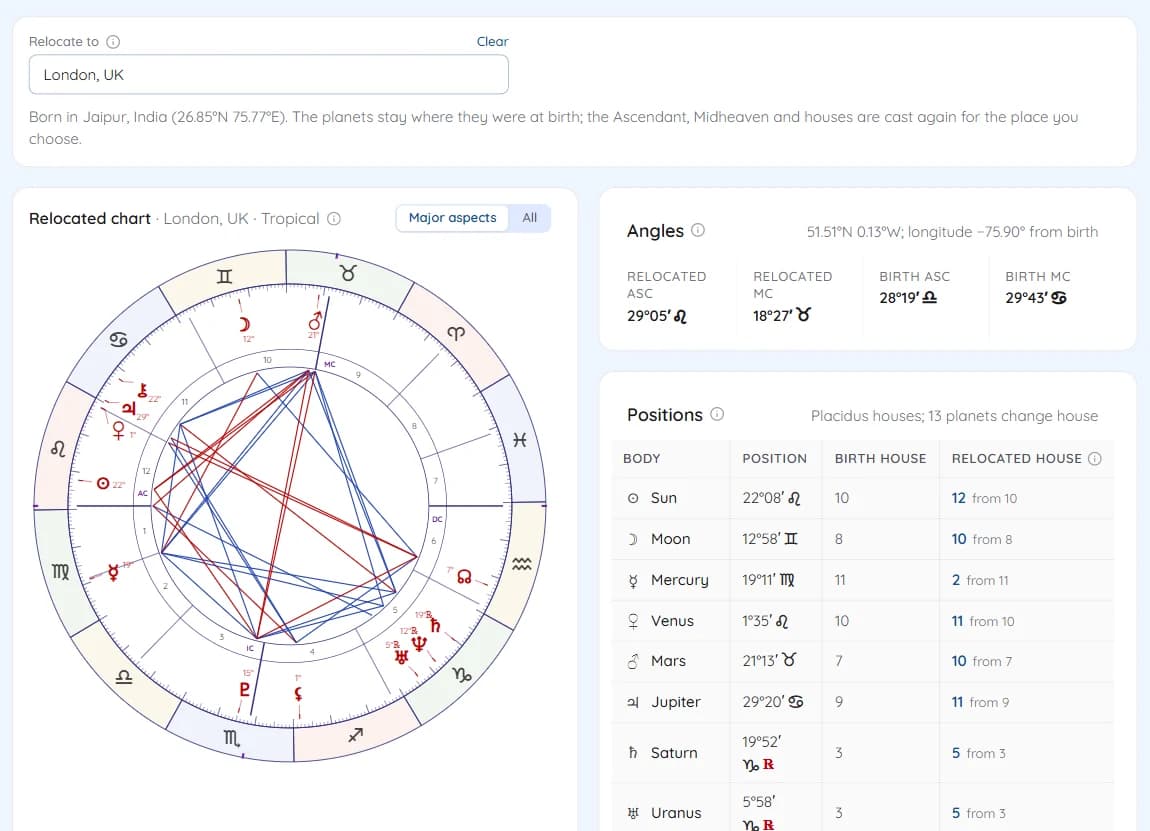Image resolution: width=1150 pixels, height=831 pixels.
Task: Click the Taurus sign on the zodiac ring
Action: coord(348,274)
